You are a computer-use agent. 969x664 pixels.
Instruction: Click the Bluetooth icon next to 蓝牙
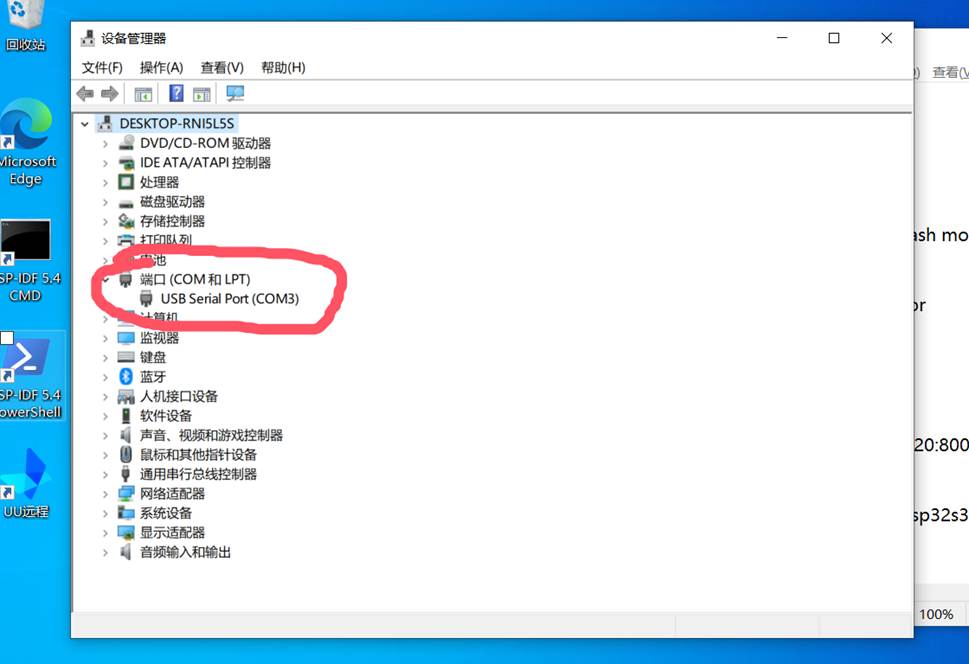click(x=126, y=376)
